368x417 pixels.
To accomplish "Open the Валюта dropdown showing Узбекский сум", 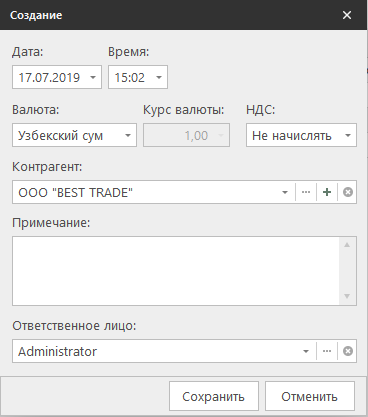I will pyautogui.click(x=74, y=135).
